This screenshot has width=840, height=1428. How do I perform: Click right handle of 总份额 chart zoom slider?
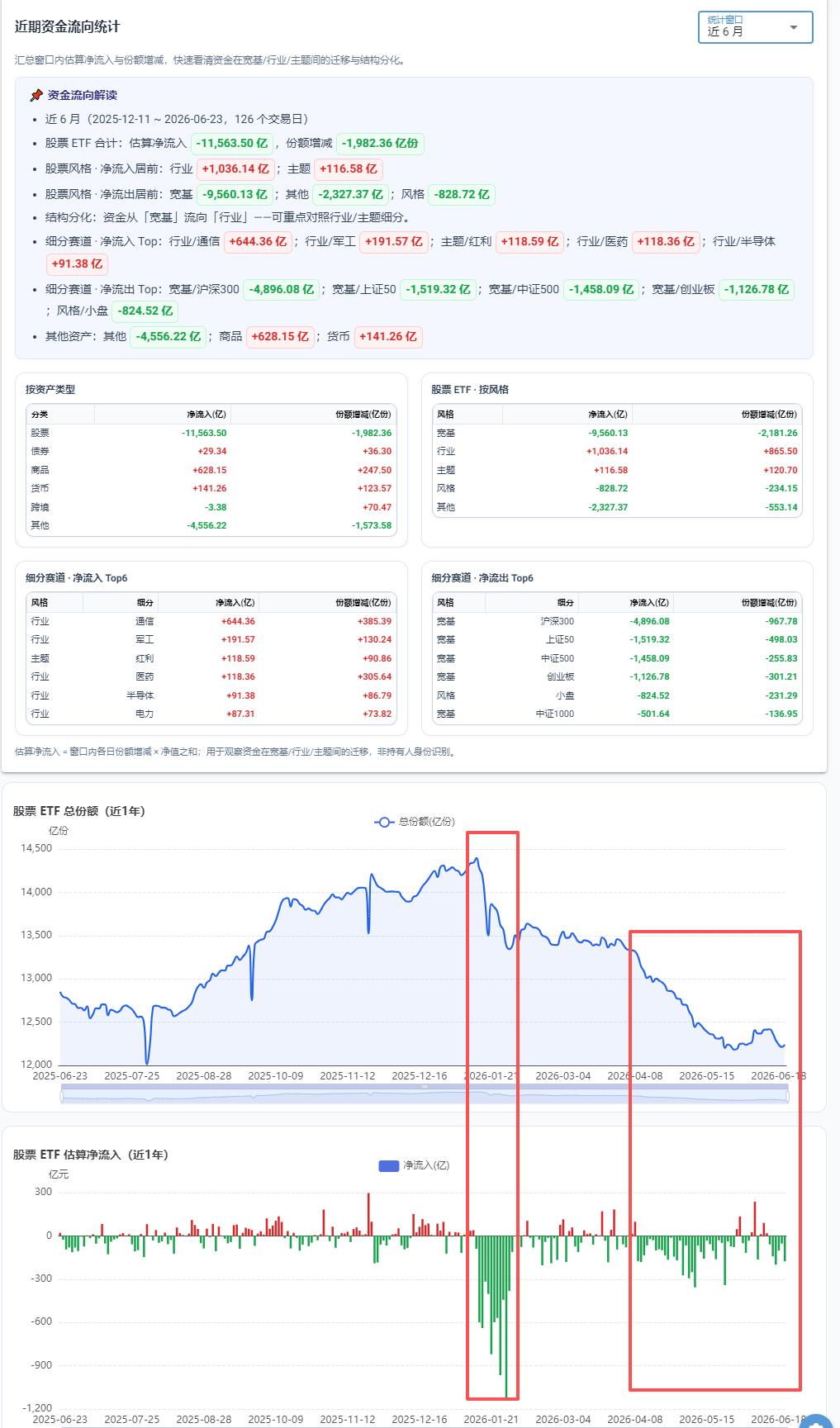click(x=788, y=1096)
